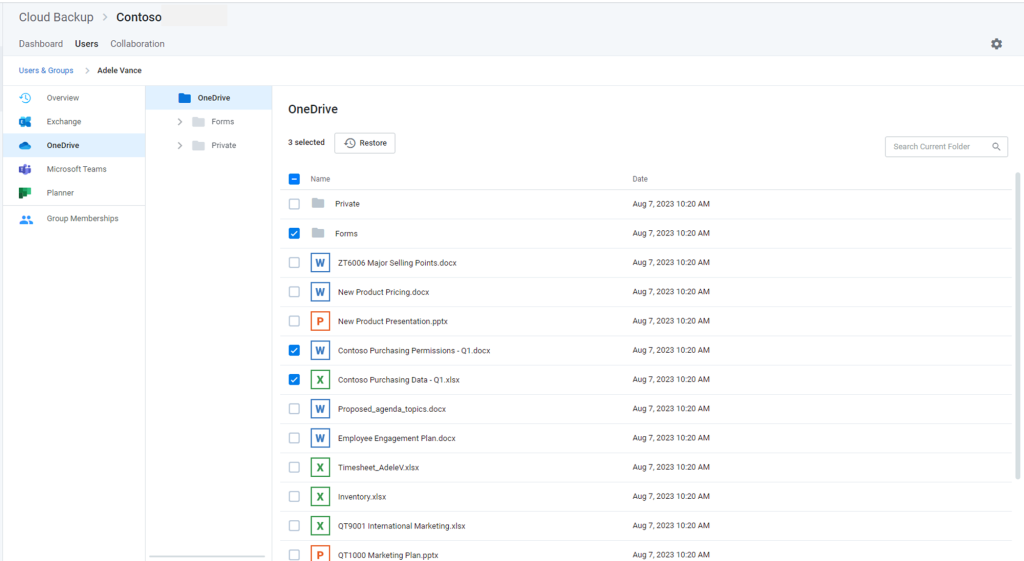The width and height of the screenshot is (1024, 561).
Task: Select the Exchange icon in sidebar
Action: point(25,121)
